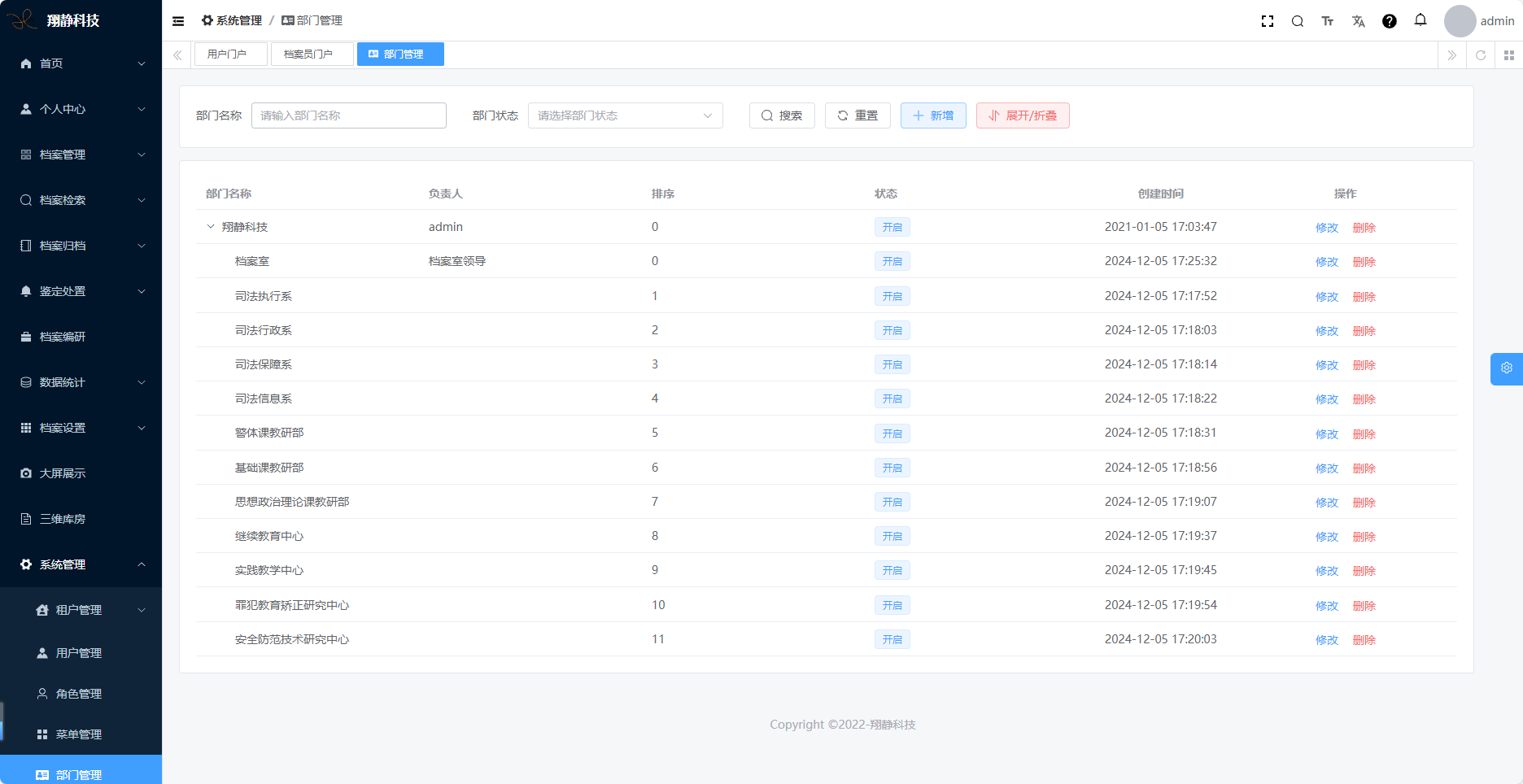Collapse sidebar with hamburger icon
This screenshot has width=1523, height=784.
(x=178, y=21)
